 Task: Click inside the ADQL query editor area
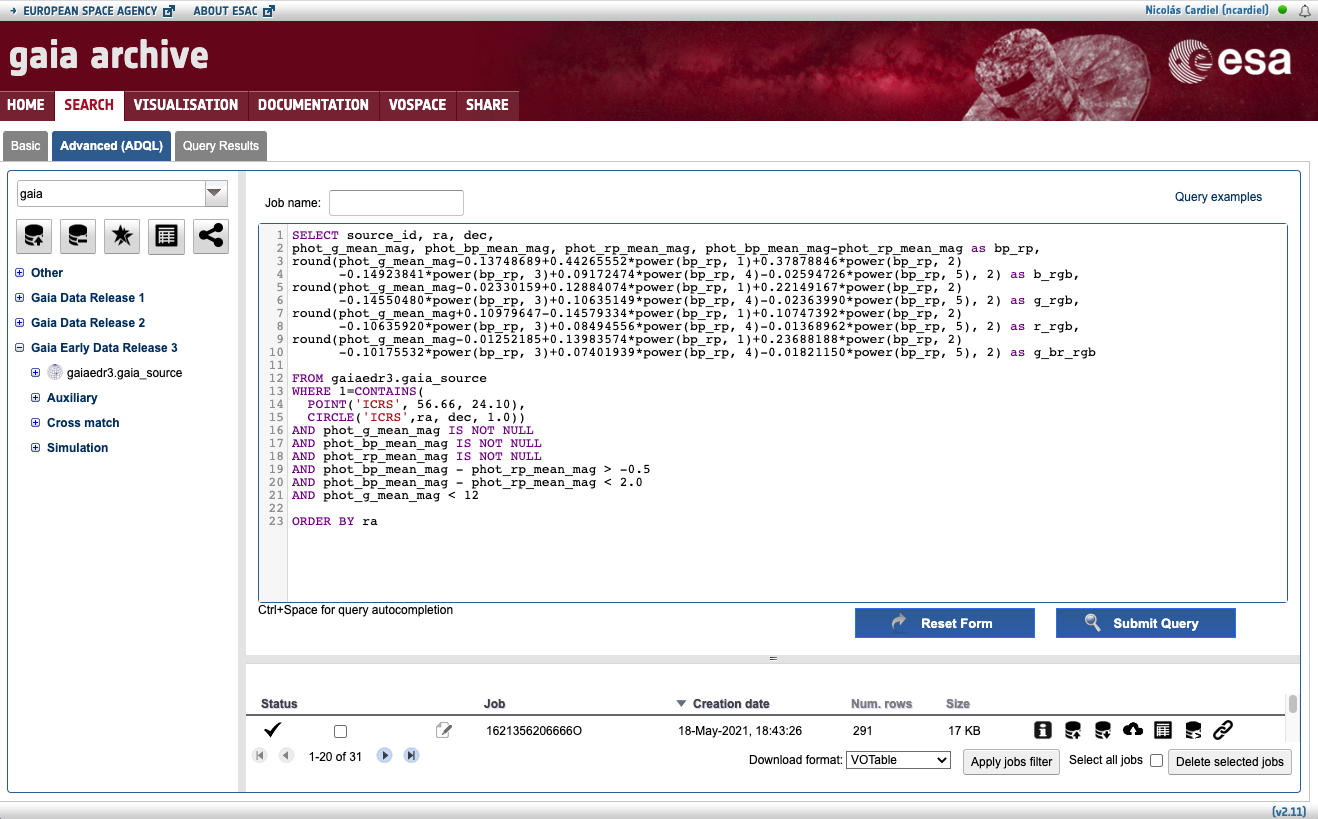(773, 413)
